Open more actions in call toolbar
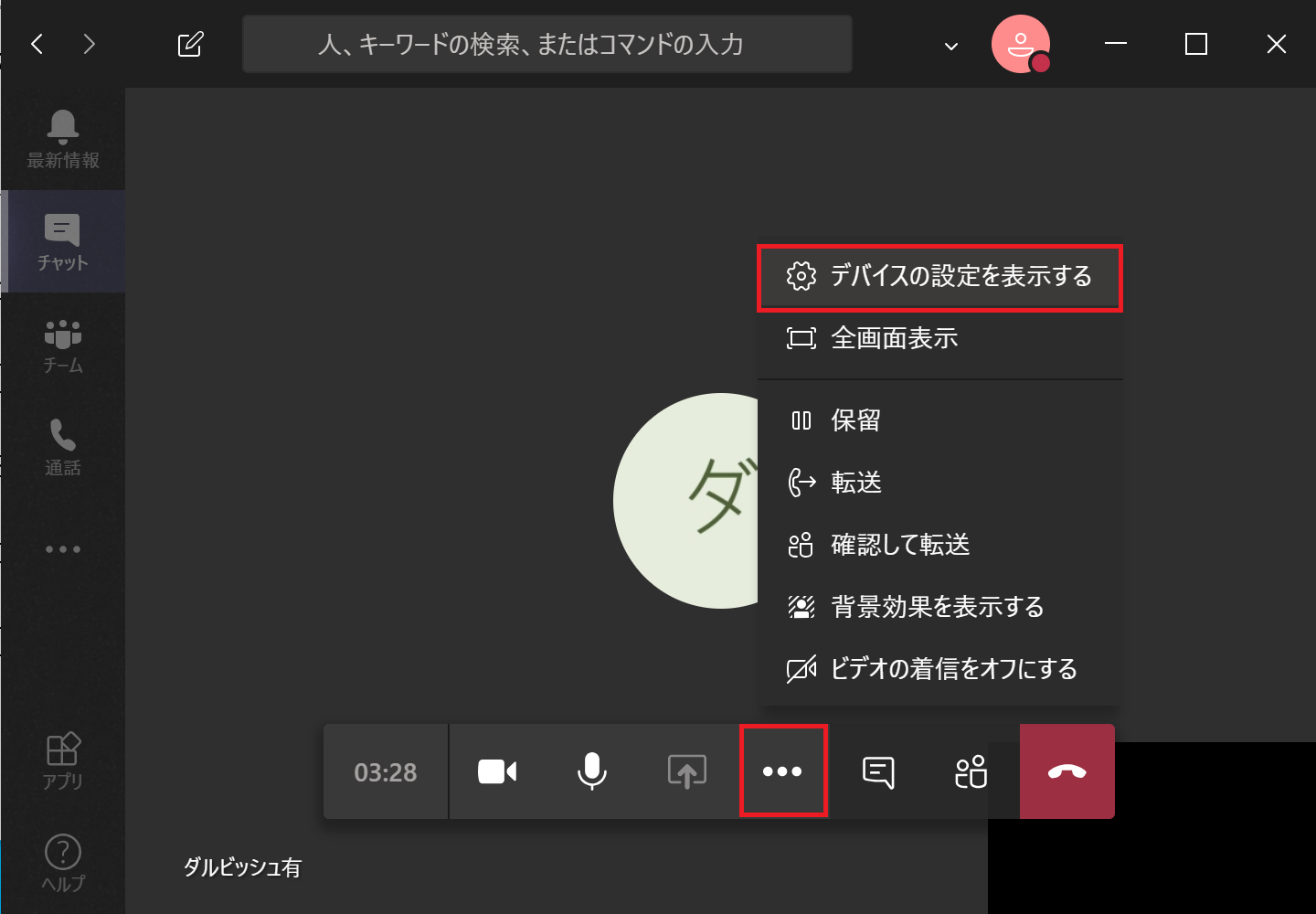This screenshot has width=1316, height=914. [783, 771]
